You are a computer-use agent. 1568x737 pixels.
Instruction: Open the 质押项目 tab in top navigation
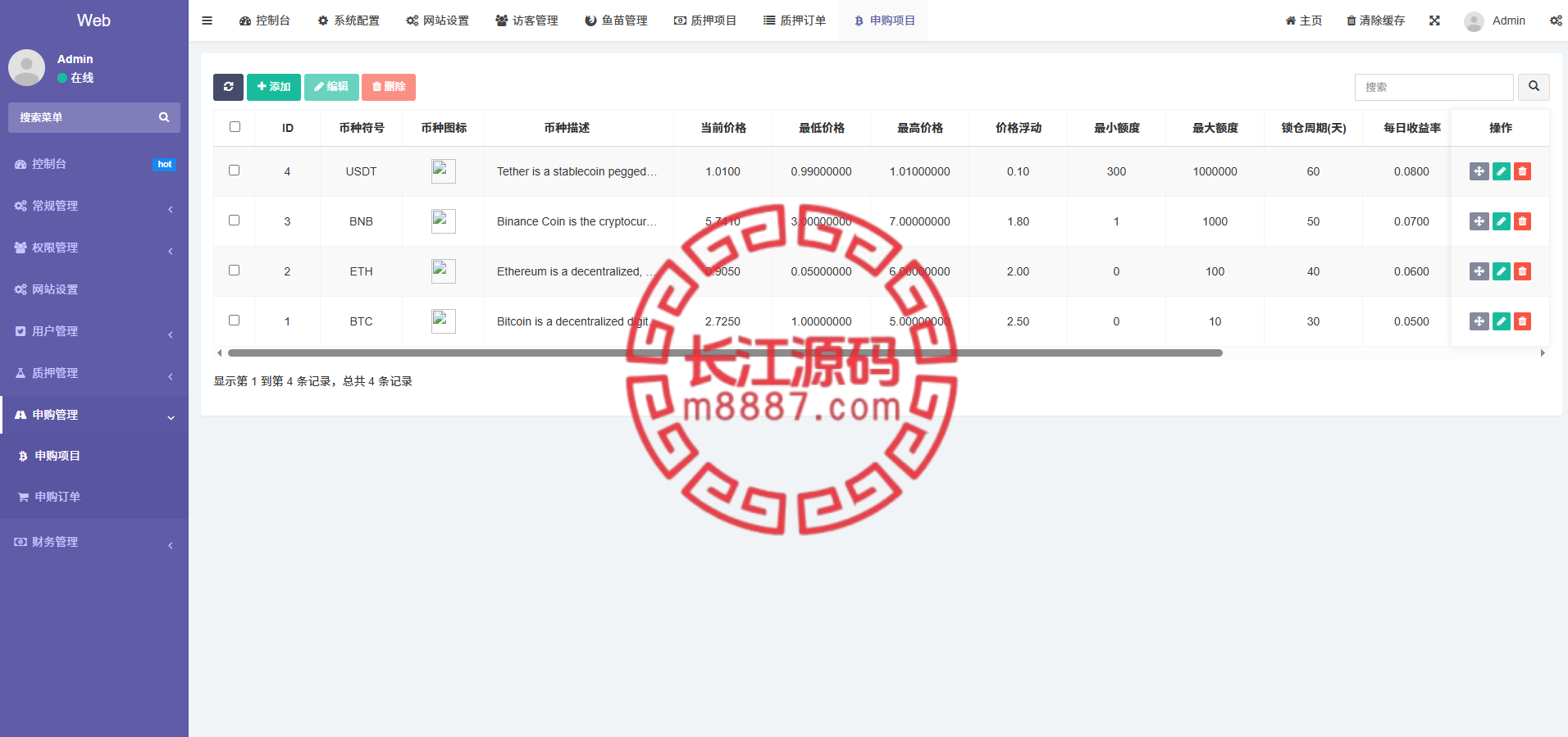705,20
